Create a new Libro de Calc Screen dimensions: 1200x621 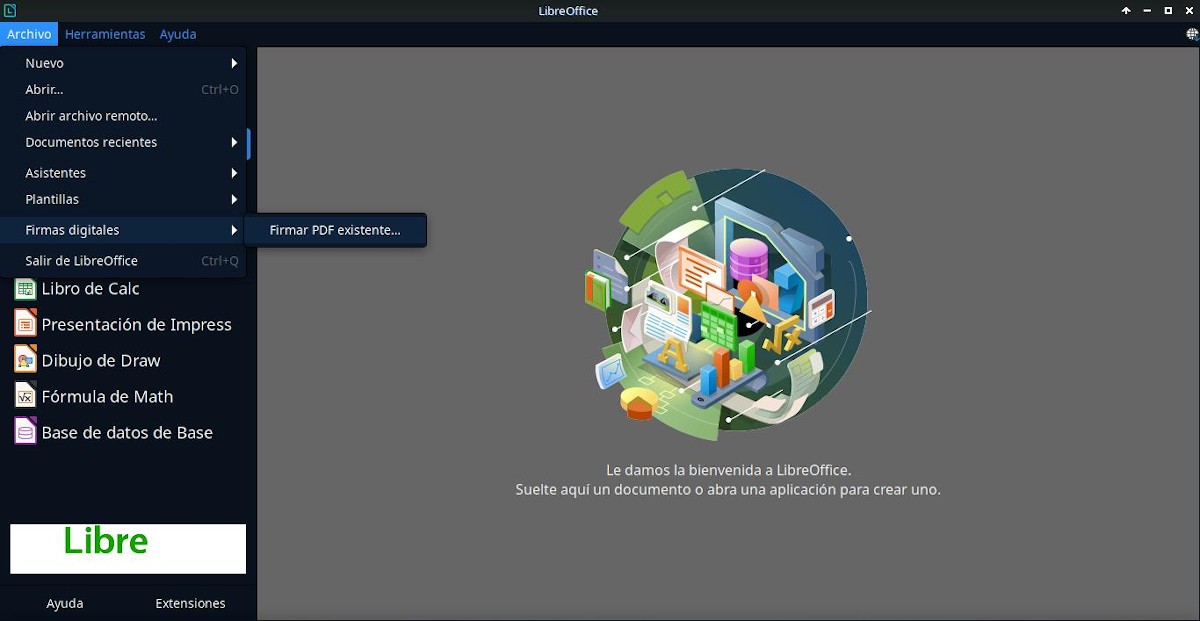click(90, 289)
